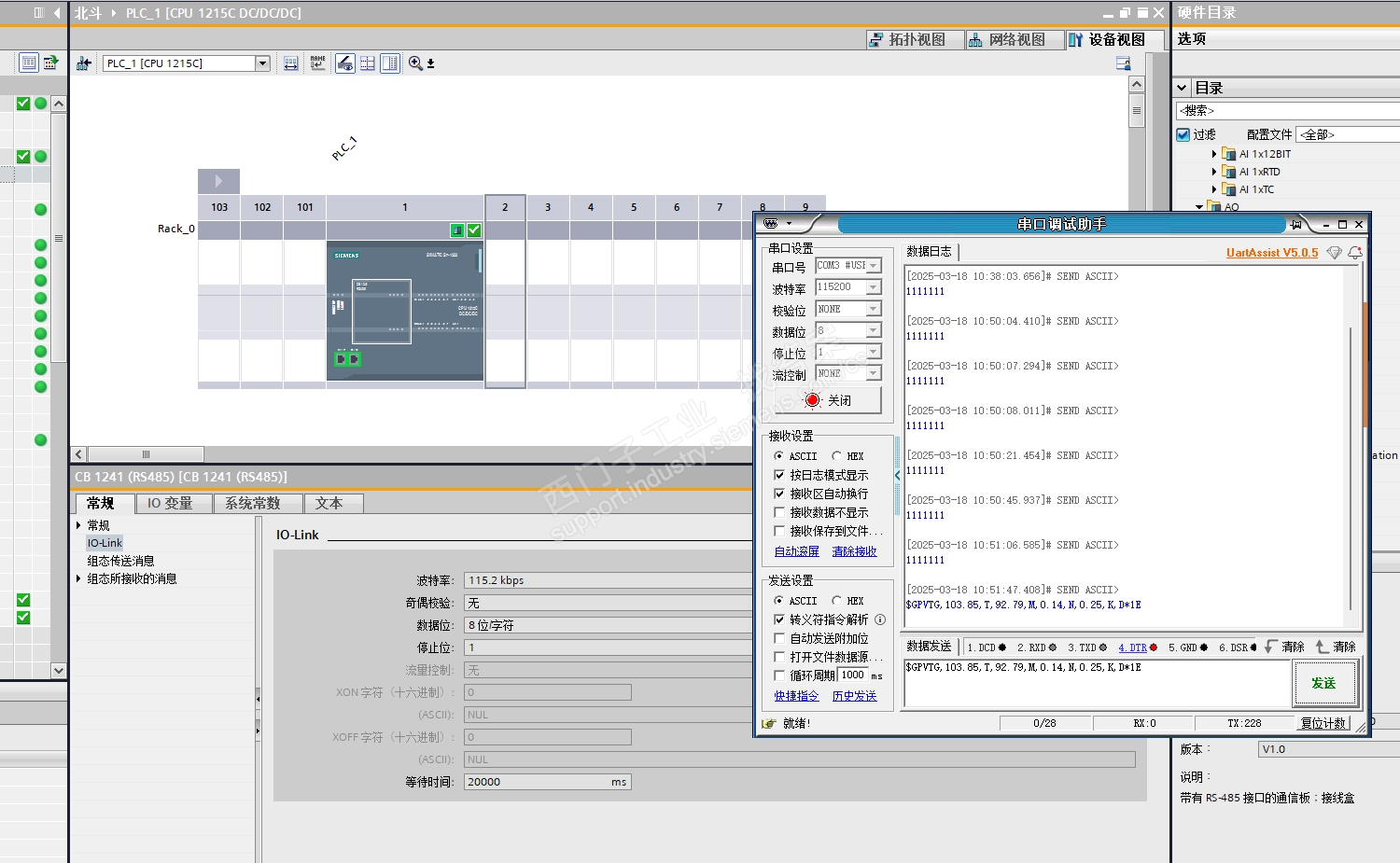This screenshot has width=1400, height=863.
Task: Click the 清除接收 link
Action: (x=854, y=551)
